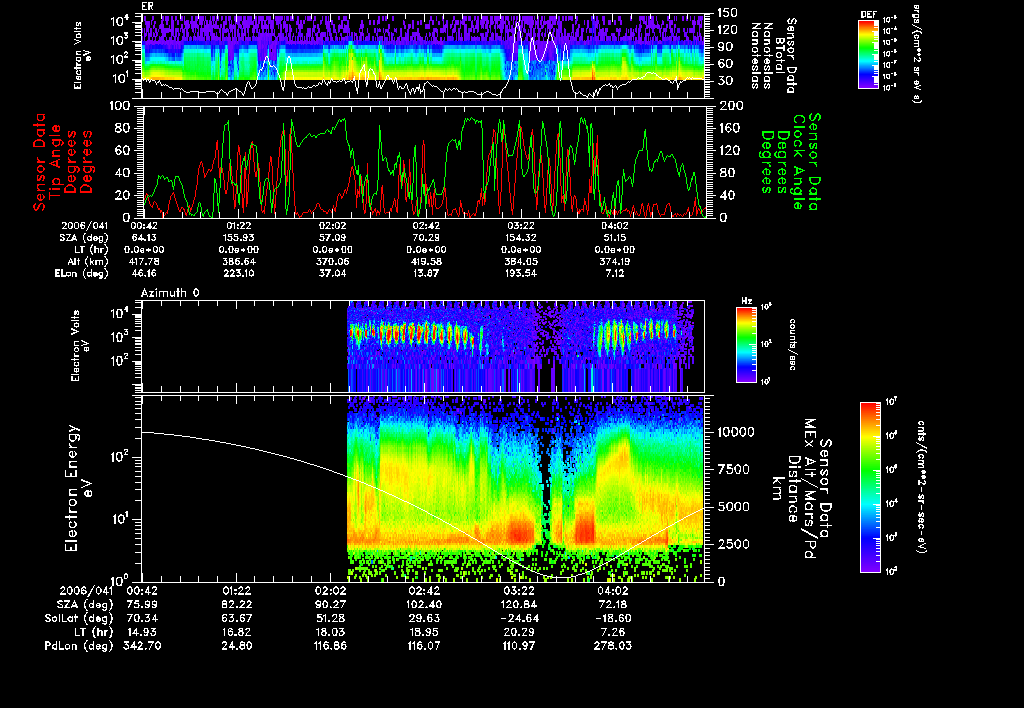This screenshot has height=708, width=1024.
Task: Select local time value 18.03
Action: (x=330, y=632)
